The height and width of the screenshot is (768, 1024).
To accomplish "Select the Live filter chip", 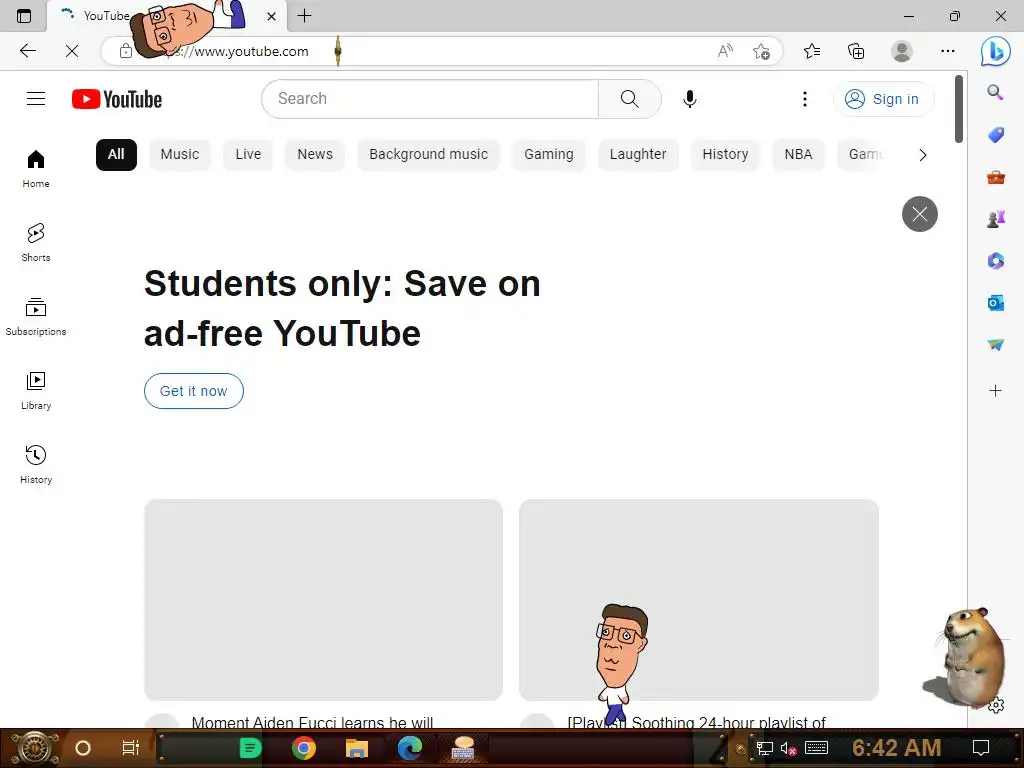I will pos(248,155).
